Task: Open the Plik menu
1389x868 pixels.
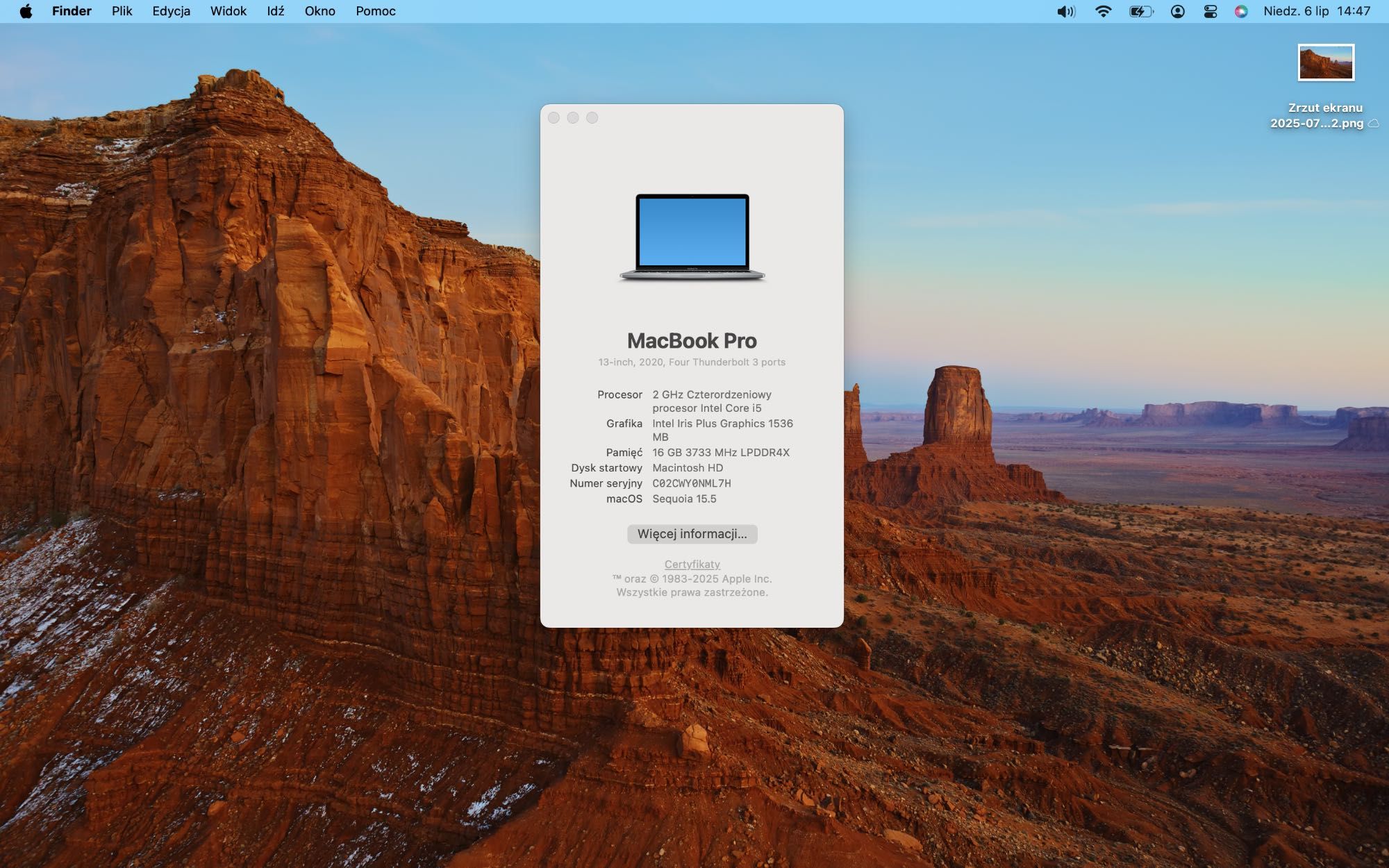Action: [x=122, y=11]
